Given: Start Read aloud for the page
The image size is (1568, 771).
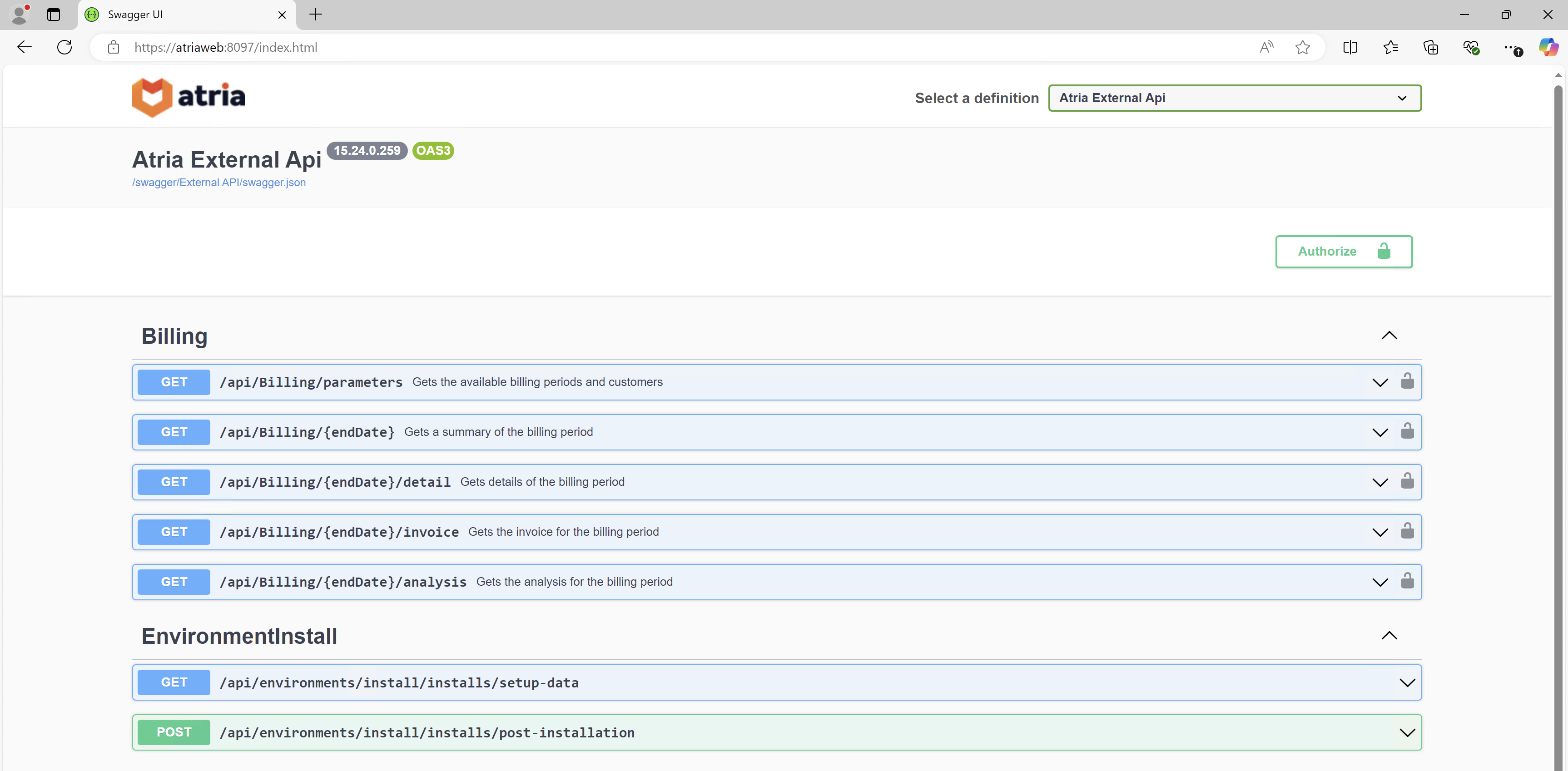Looking at the screenshot, I should pyautogui.click(x=1266, y=47).
